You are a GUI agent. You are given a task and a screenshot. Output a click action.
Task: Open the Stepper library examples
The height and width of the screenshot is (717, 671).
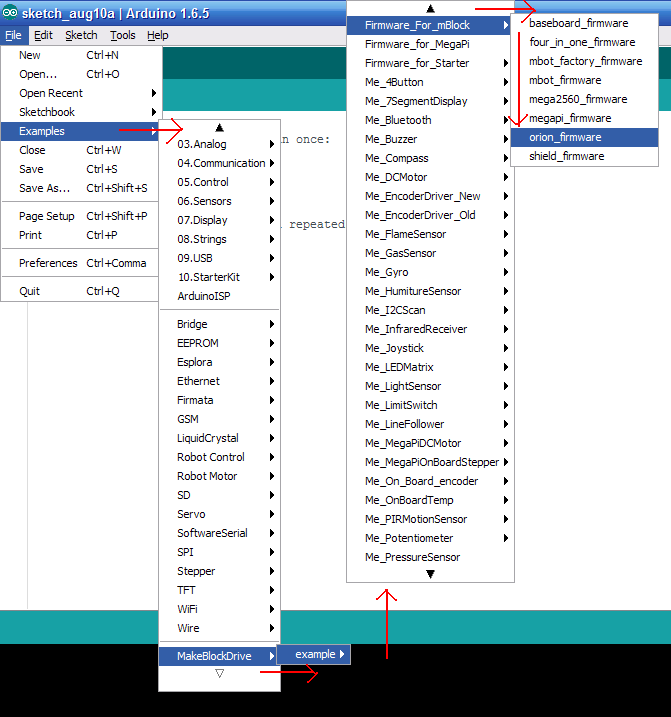(x=220, y=571)
